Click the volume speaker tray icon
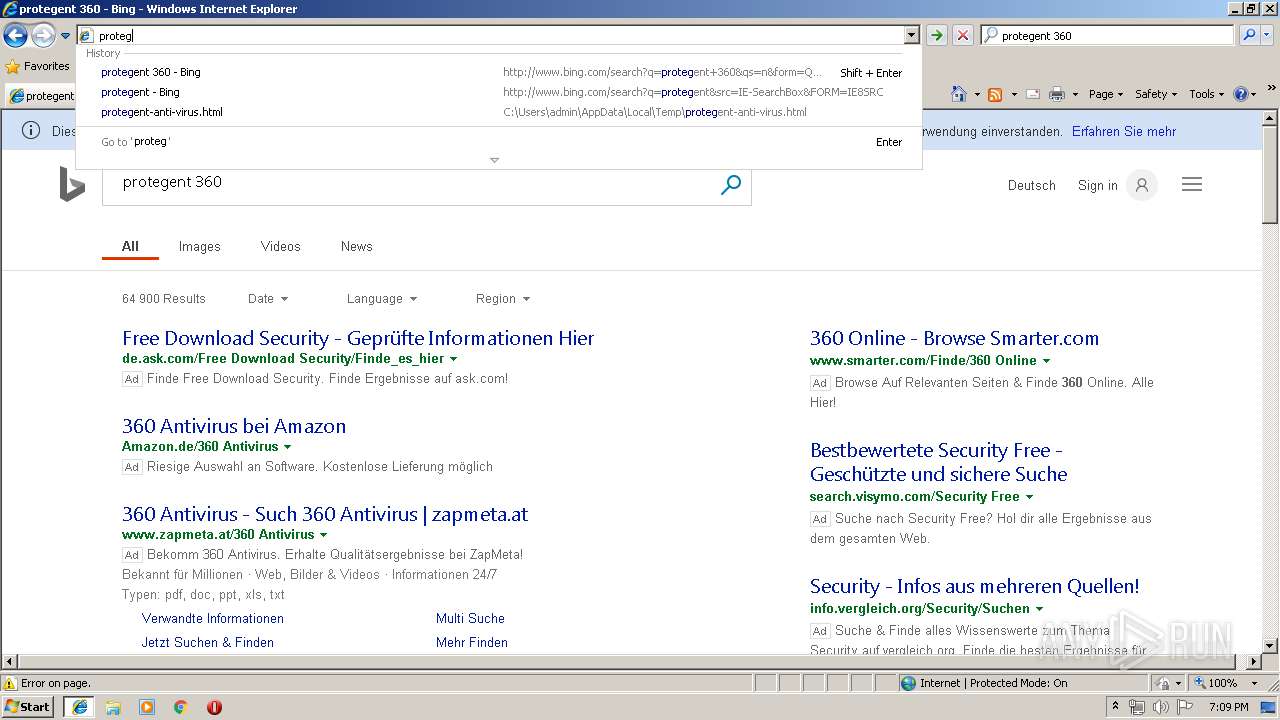 pyautogui.click(x=1160, y=707)
